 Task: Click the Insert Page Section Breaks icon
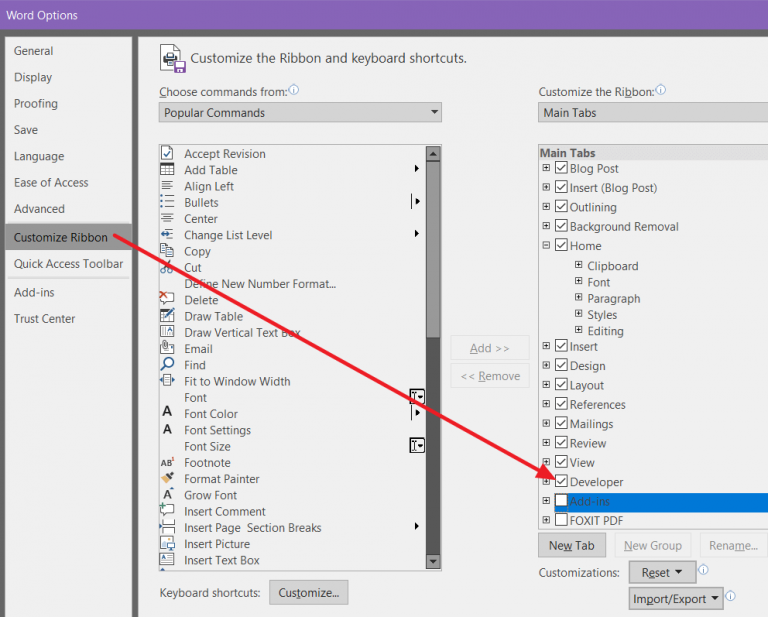(167, 527)
